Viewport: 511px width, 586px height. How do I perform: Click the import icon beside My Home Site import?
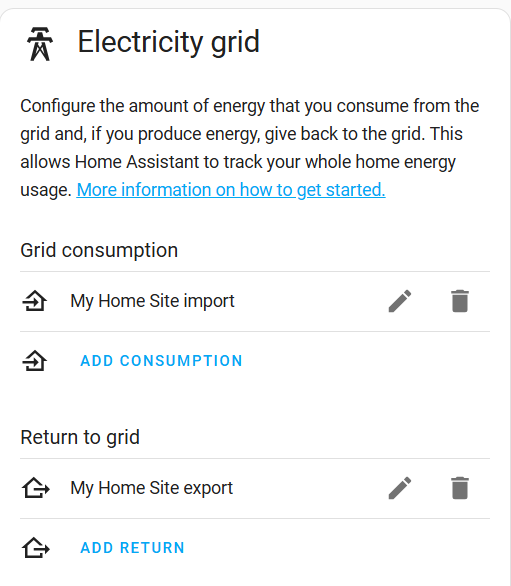(34, 301)
